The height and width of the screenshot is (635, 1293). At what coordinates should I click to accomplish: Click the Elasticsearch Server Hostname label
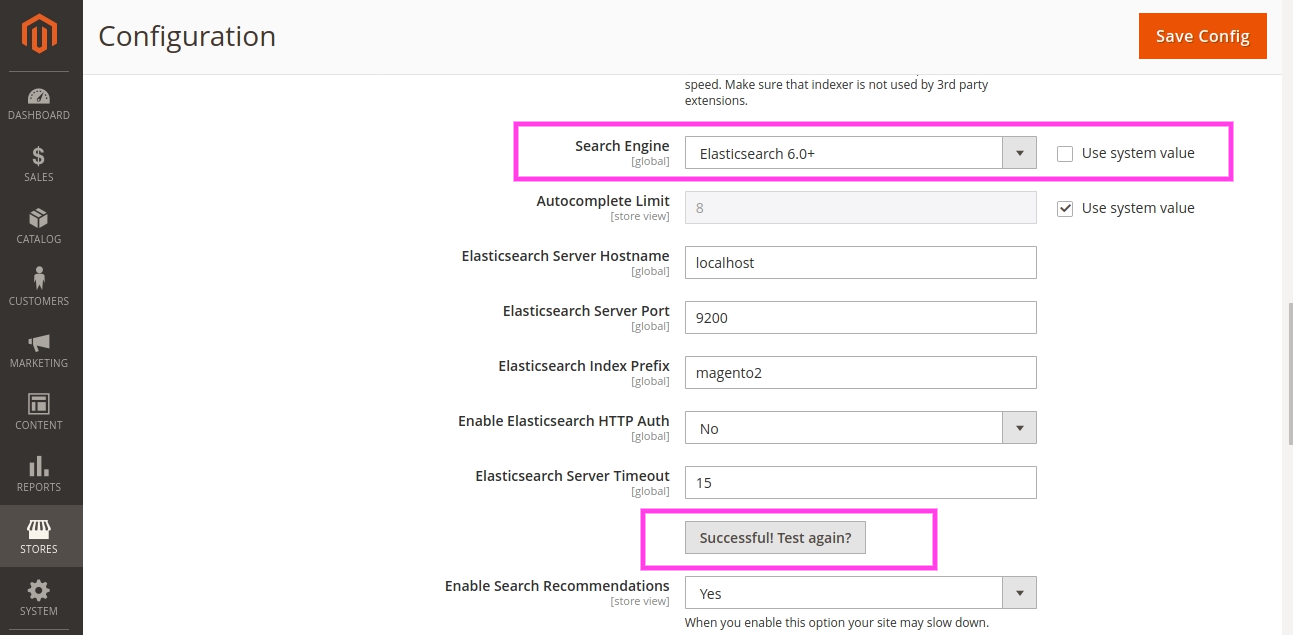pos(566,256)
